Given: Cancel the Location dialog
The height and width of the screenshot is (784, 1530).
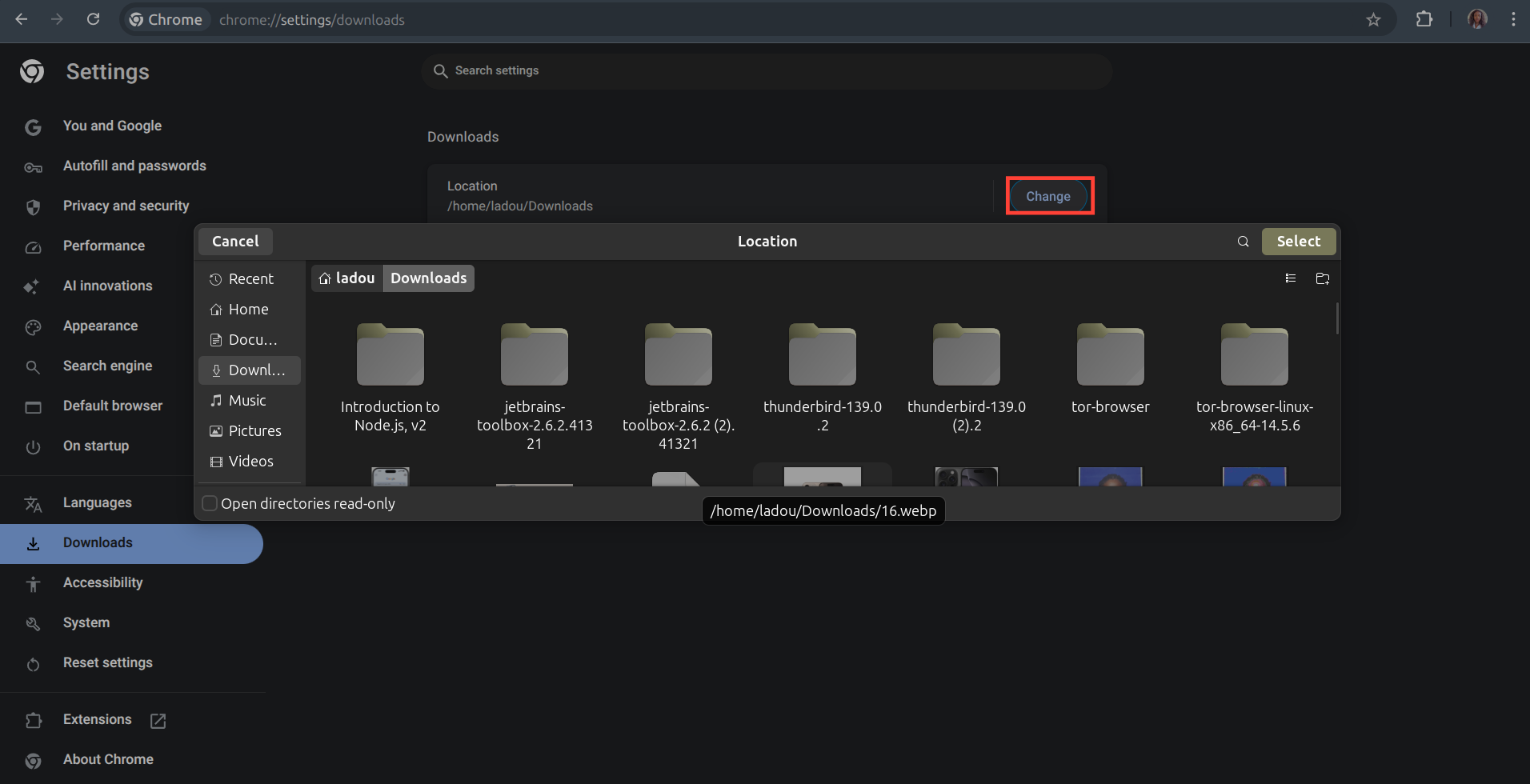Looking at the screenshot, I should [x=234, y=241].
